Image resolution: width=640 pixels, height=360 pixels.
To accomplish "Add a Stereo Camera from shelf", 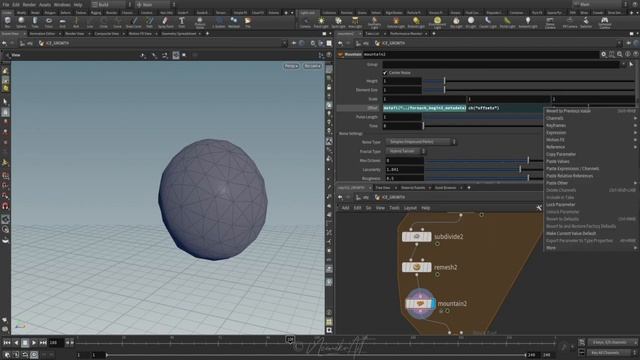I will pos(550,22).
